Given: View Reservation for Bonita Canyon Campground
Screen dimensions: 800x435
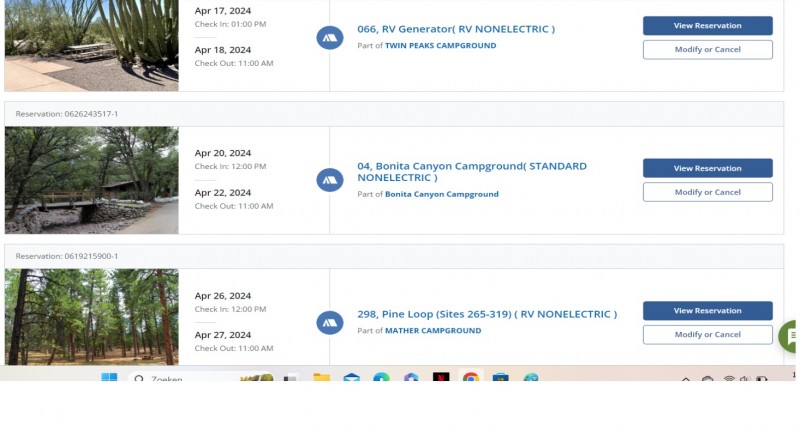Looking at the screenshot, I should [707, 168].
